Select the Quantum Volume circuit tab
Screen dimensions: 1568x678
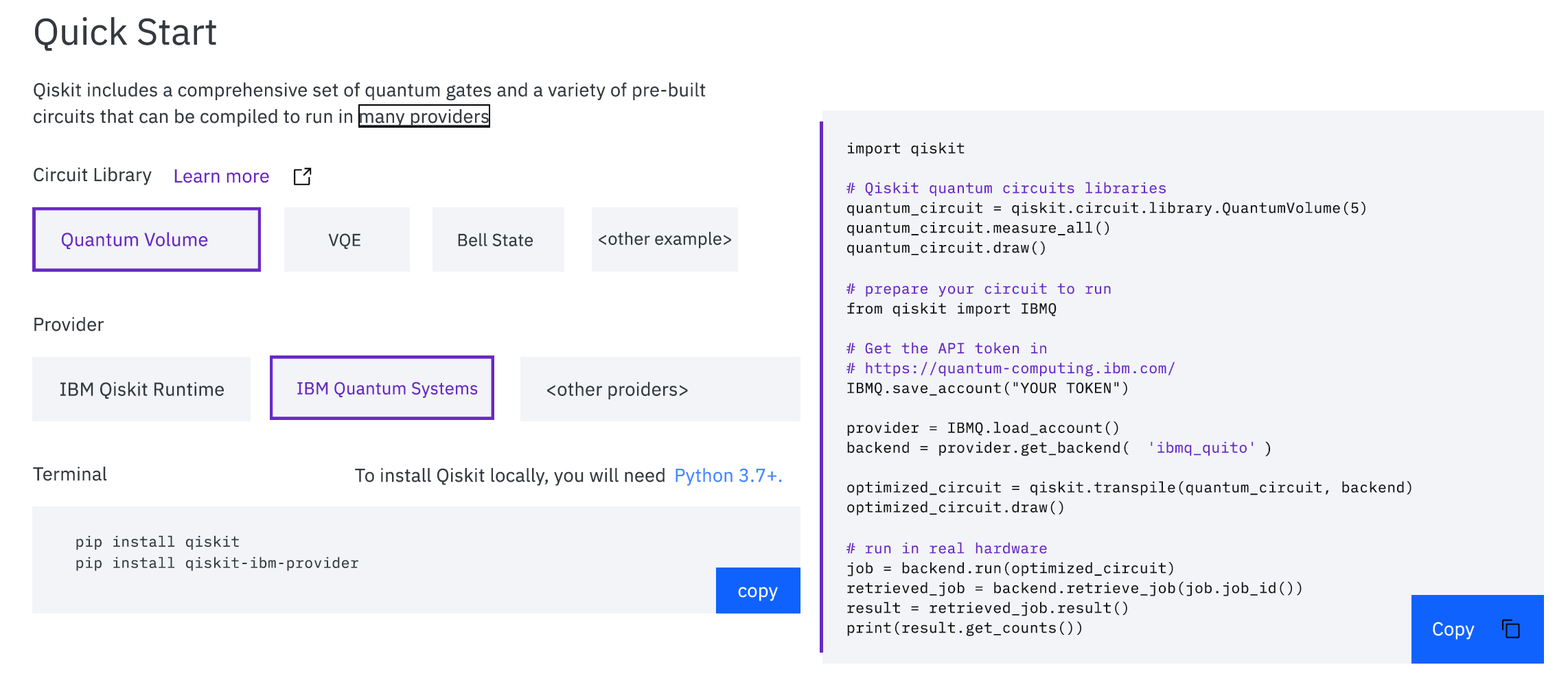[x=146, y=239]
